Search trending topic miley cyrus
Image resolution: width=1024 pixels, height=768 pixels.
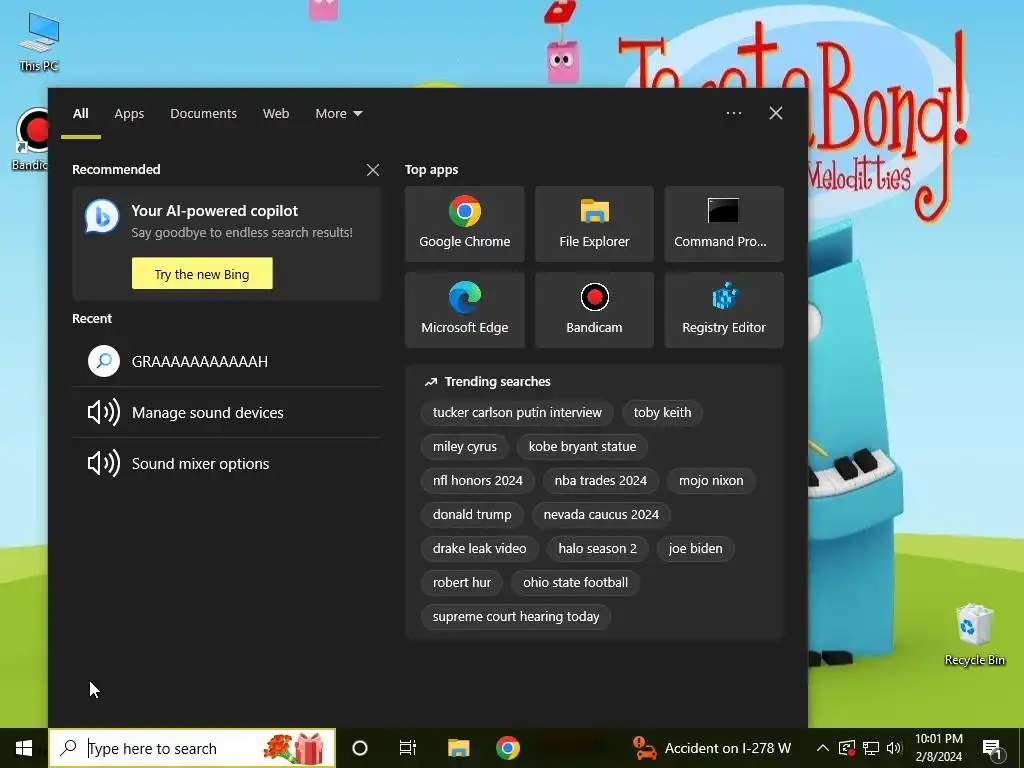click(x=464, y=447)
